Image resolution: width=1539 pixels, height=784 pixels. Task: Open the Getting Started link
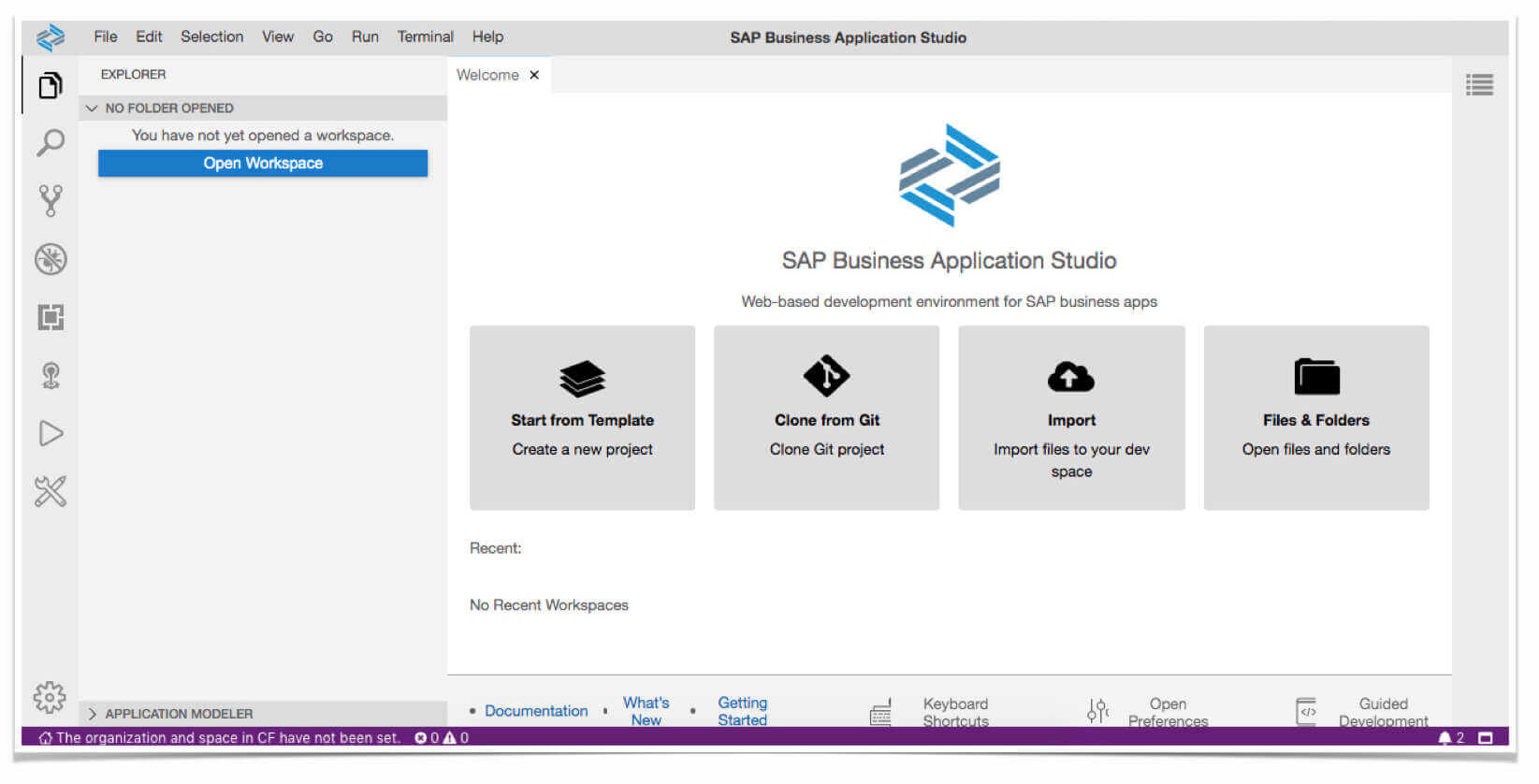(x=743, y=711)
